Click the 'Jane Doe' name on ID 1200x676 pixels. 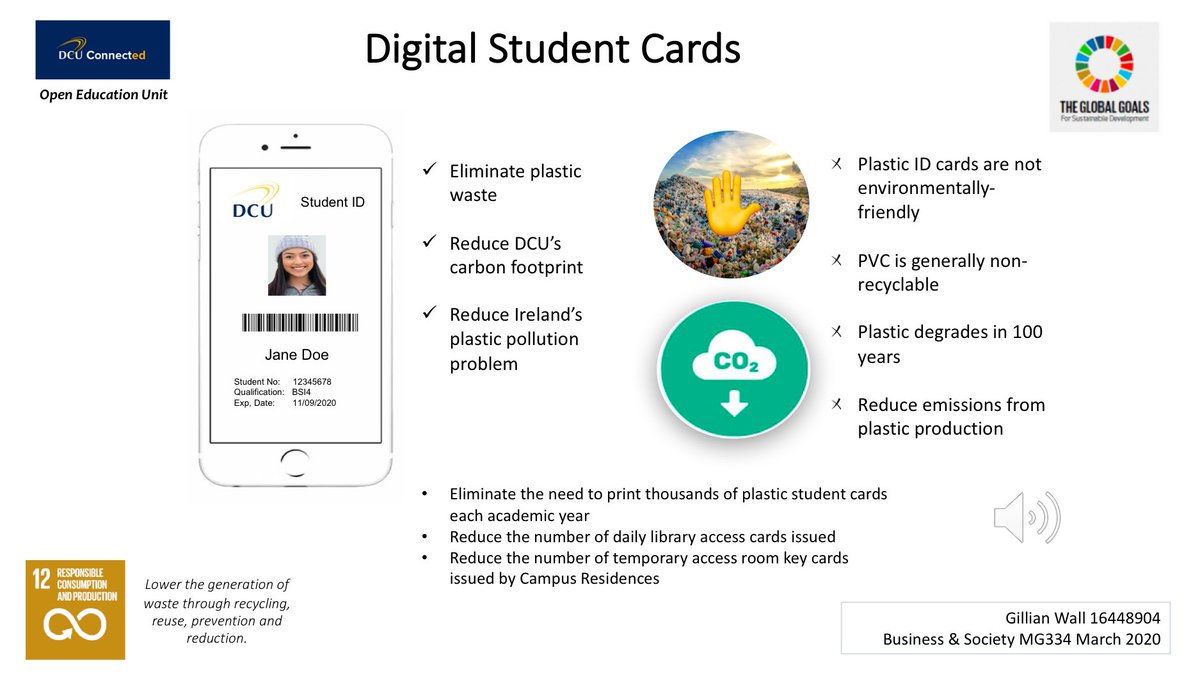[296, 355]
